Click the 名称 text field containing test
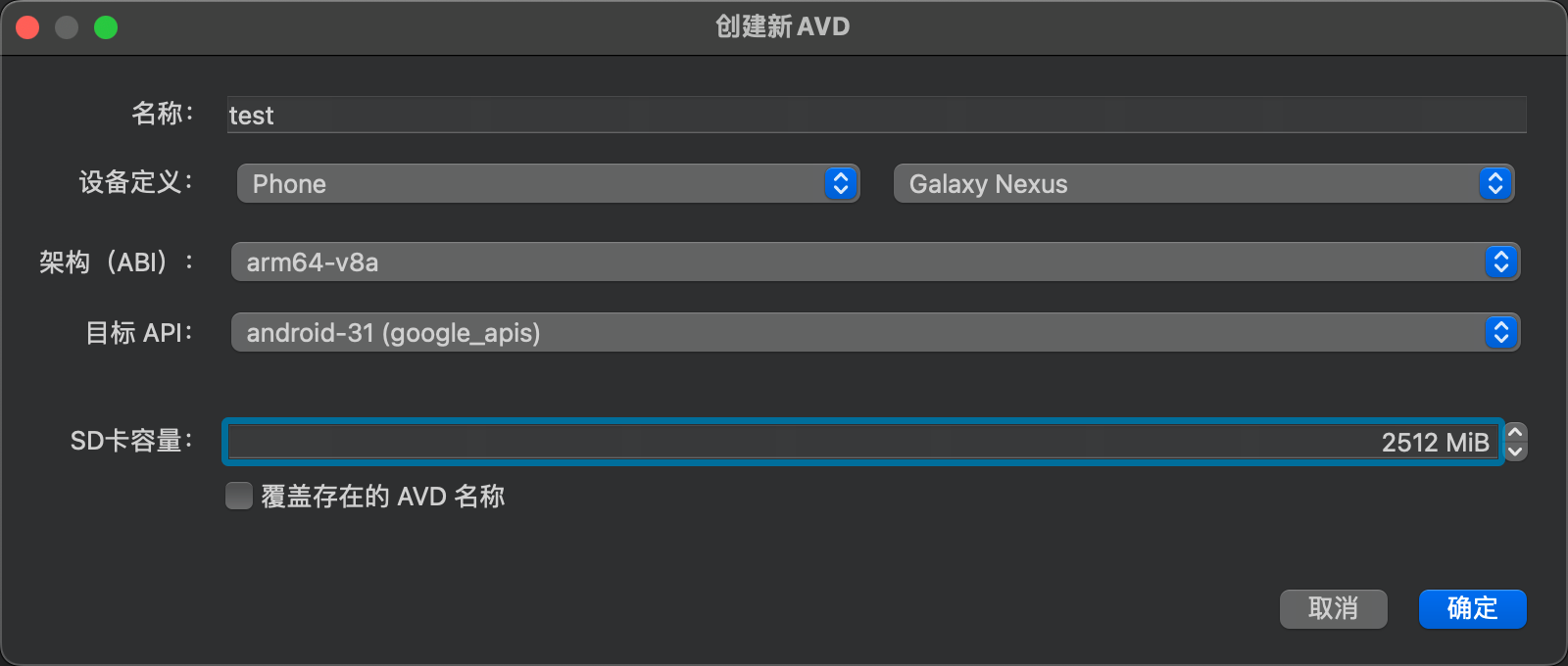Screen dimensions: 1568x666 pyautogui.click(x=876, y=115)
